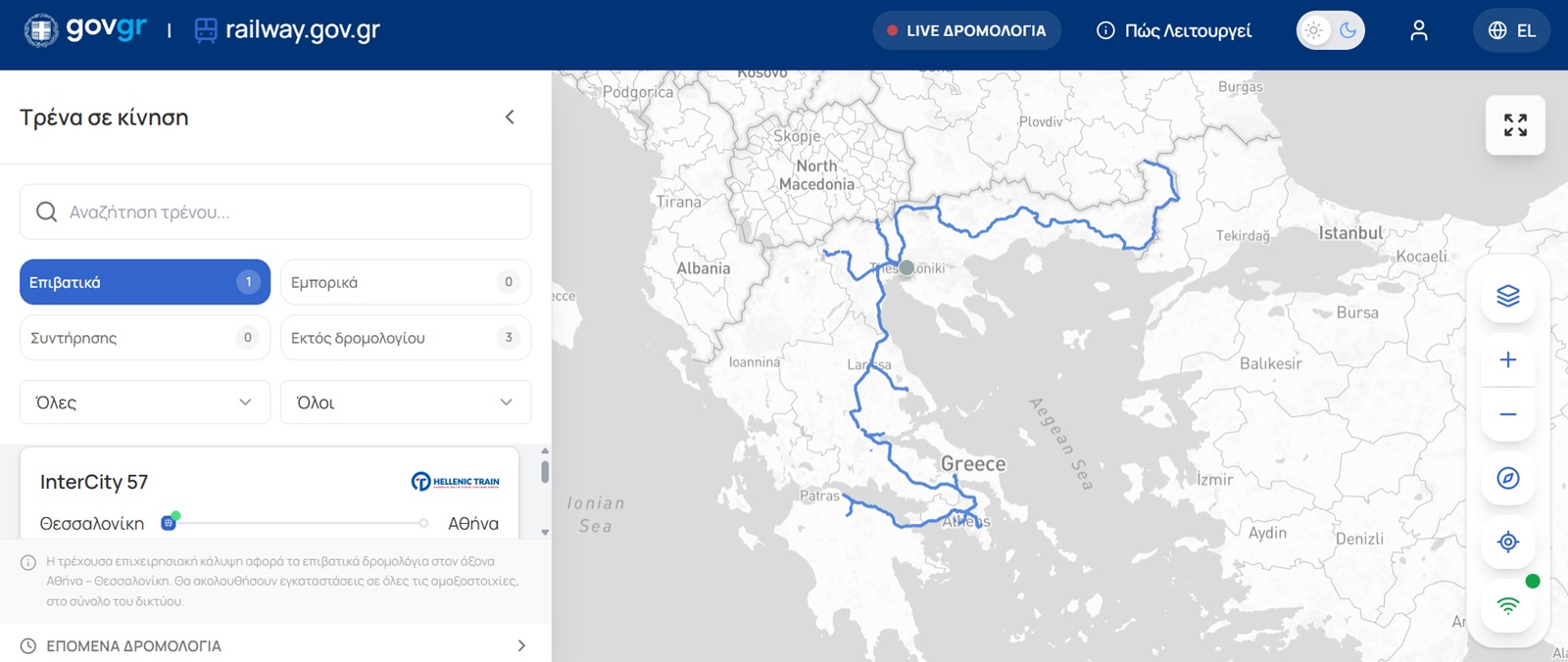Click the green connection status icon

[1507, 606]
